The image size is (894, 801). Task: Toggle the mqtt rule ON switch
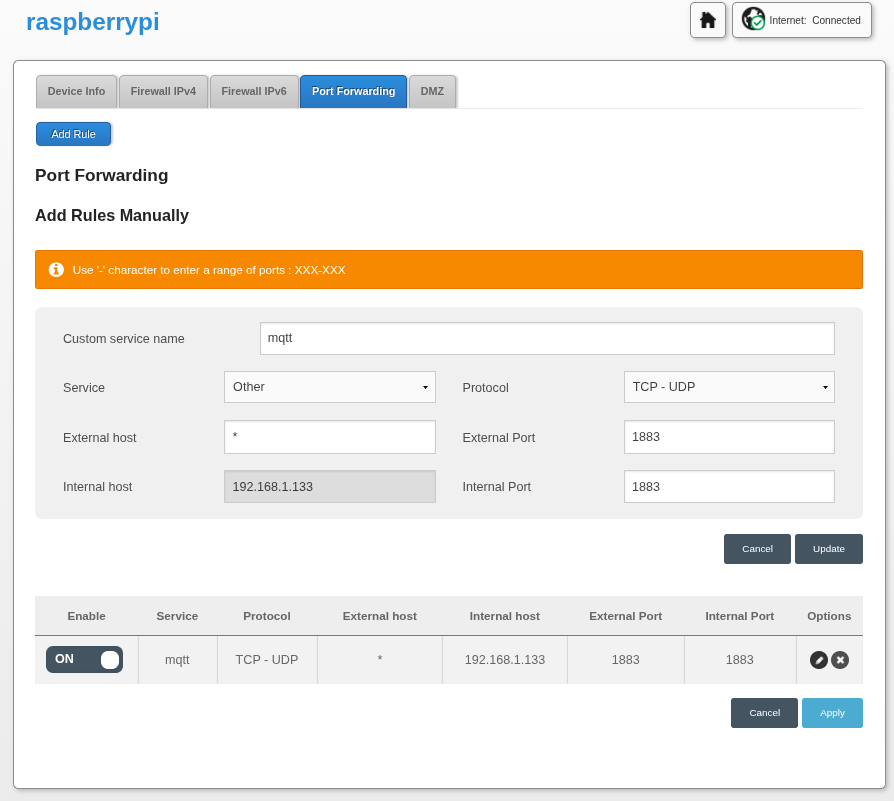point(84,659)
